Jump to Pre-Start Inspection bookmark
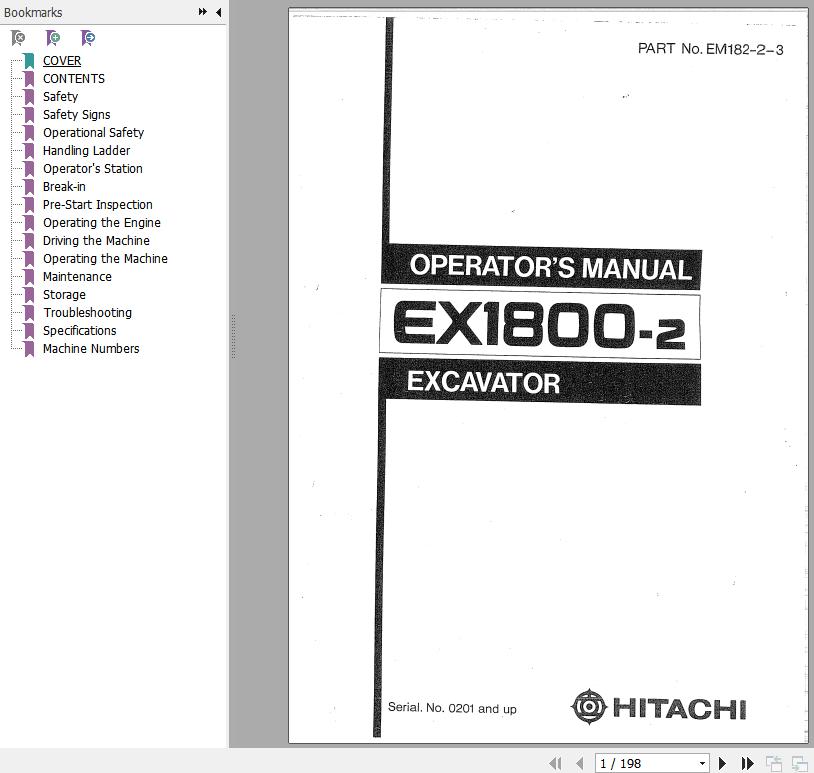The width and height of the screenshot is (814, 773). 98,205
